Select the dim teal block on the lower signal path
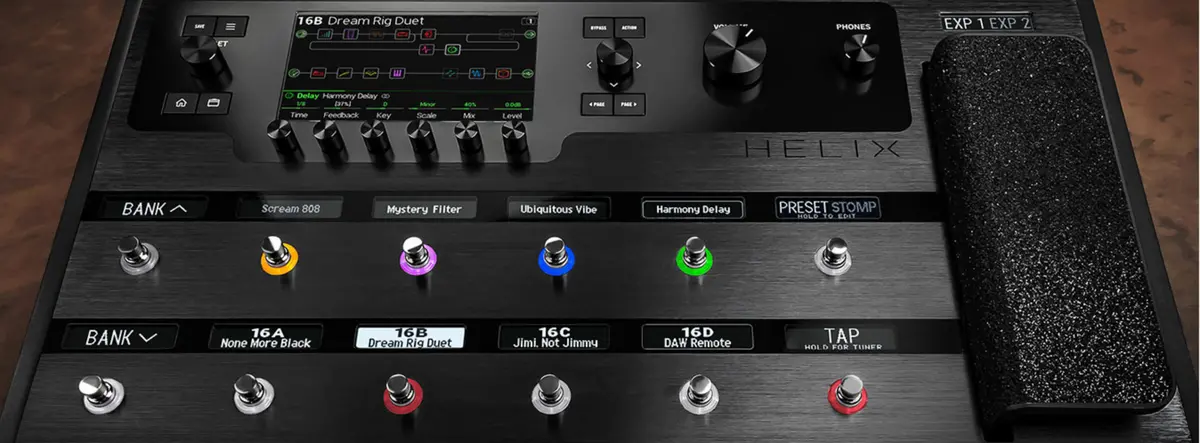Screen dimensions: 1200x443 (x=451, y=73)
